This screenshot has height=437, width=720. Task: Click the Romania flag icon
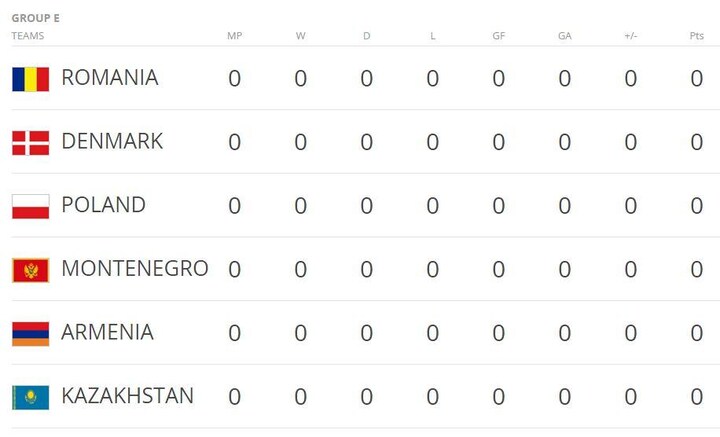[30, 79]
